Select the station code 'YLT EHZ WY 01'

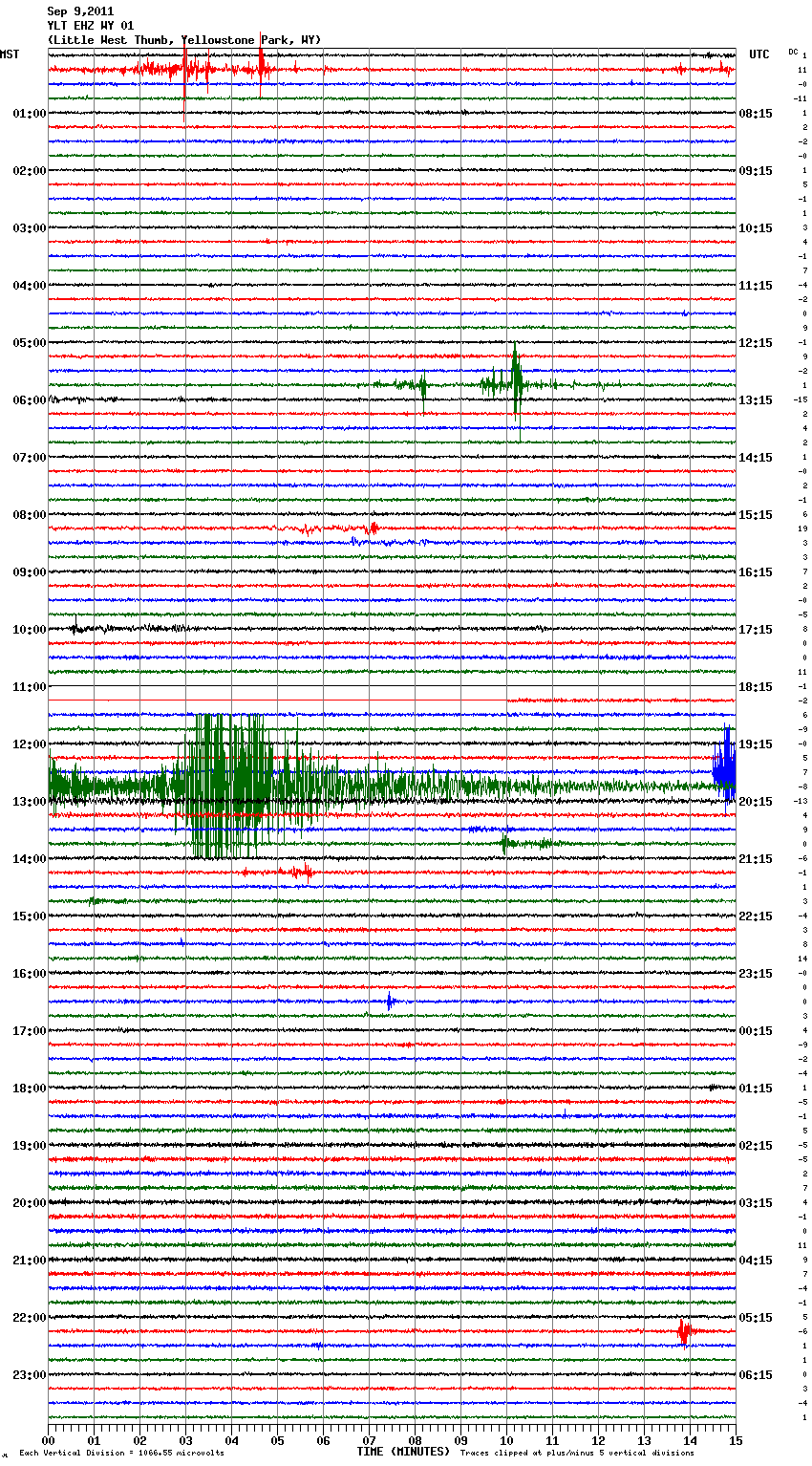pyautogui.click(x=91, y=26)
